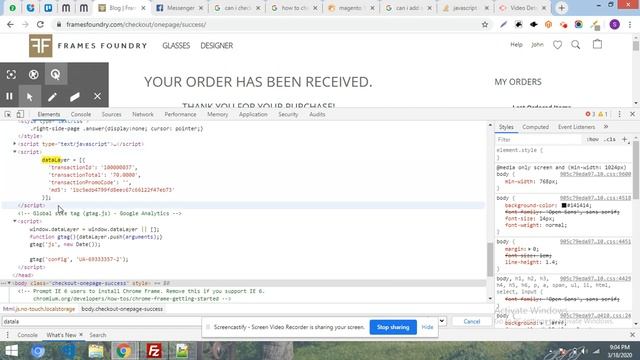Click the Screencastify embed webcam icon
The image size is (640, 360).
33,74
